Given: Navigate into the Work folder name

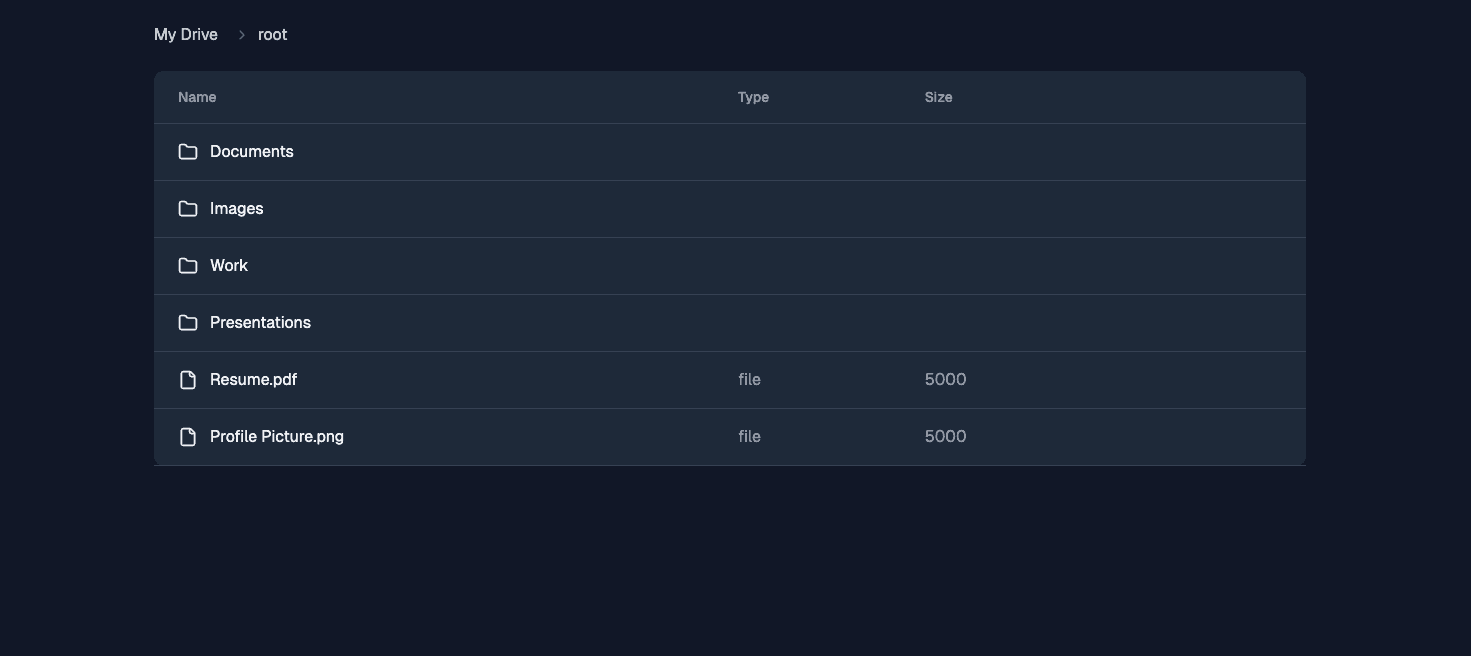Looking at the screenshot, I should 229,266.
